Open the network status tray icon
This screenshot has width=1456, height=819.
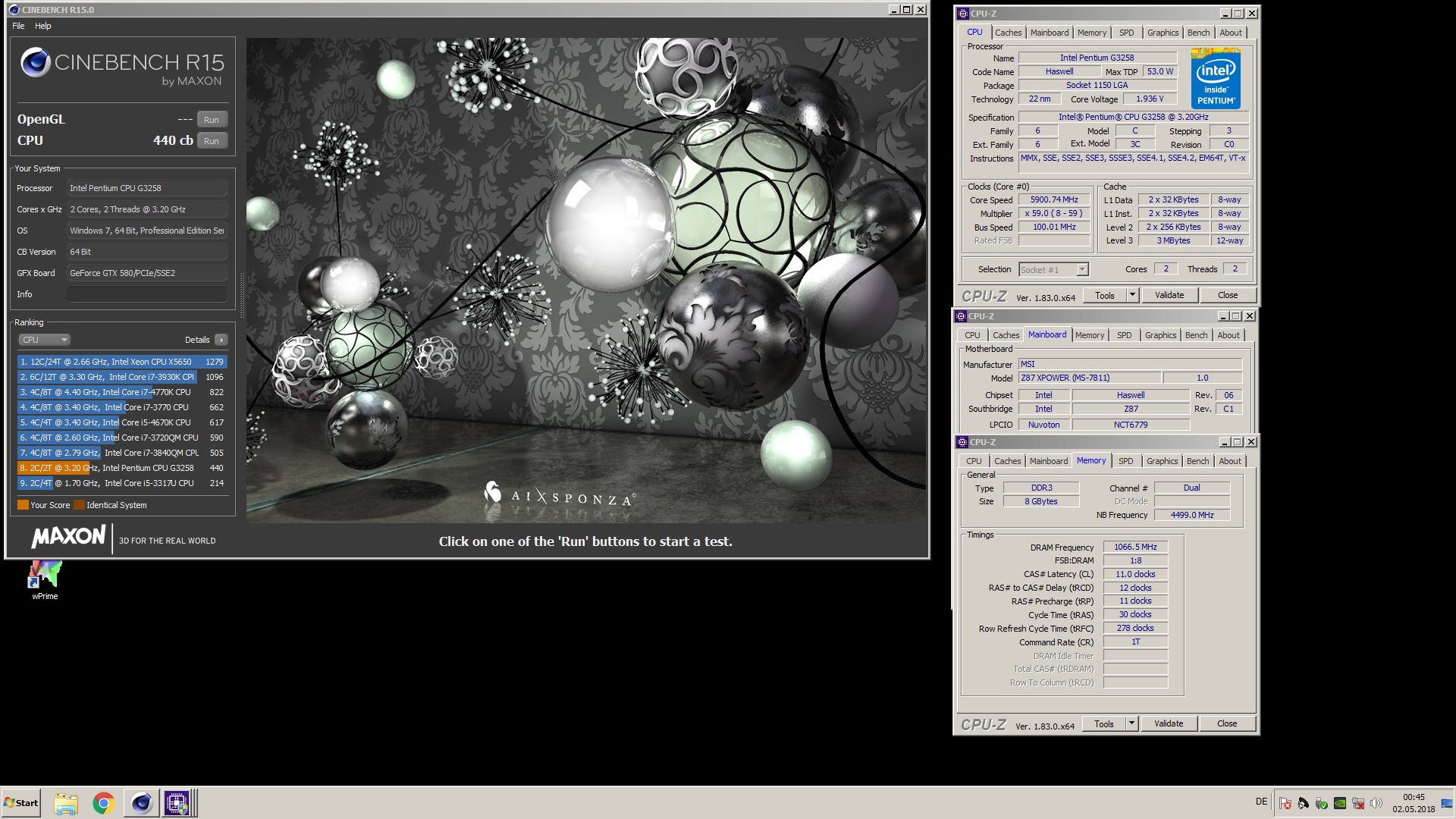(x=1358, y=803)
